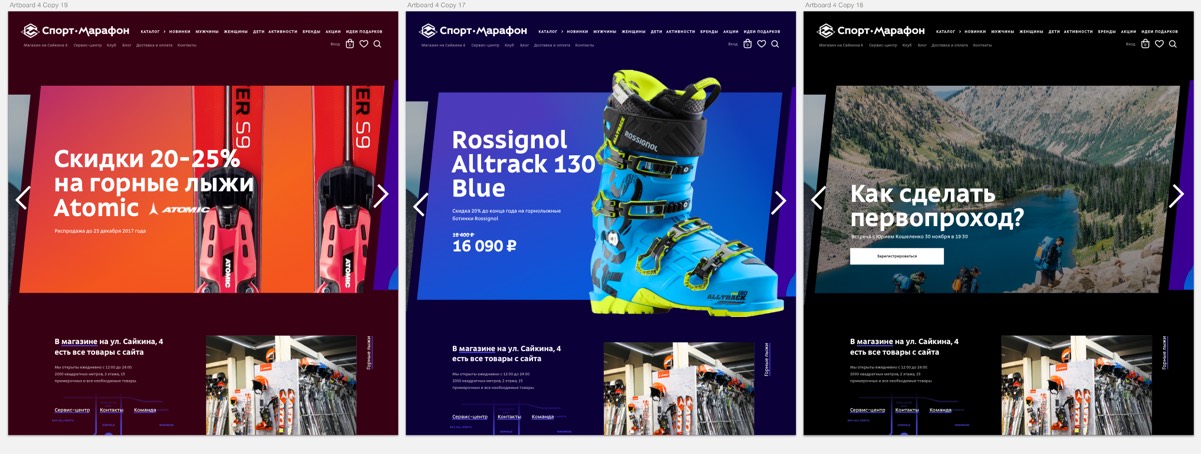Click the Зарегистрироваться button on the event banner
Screen dimensions: 1201x454
point(897,257)
